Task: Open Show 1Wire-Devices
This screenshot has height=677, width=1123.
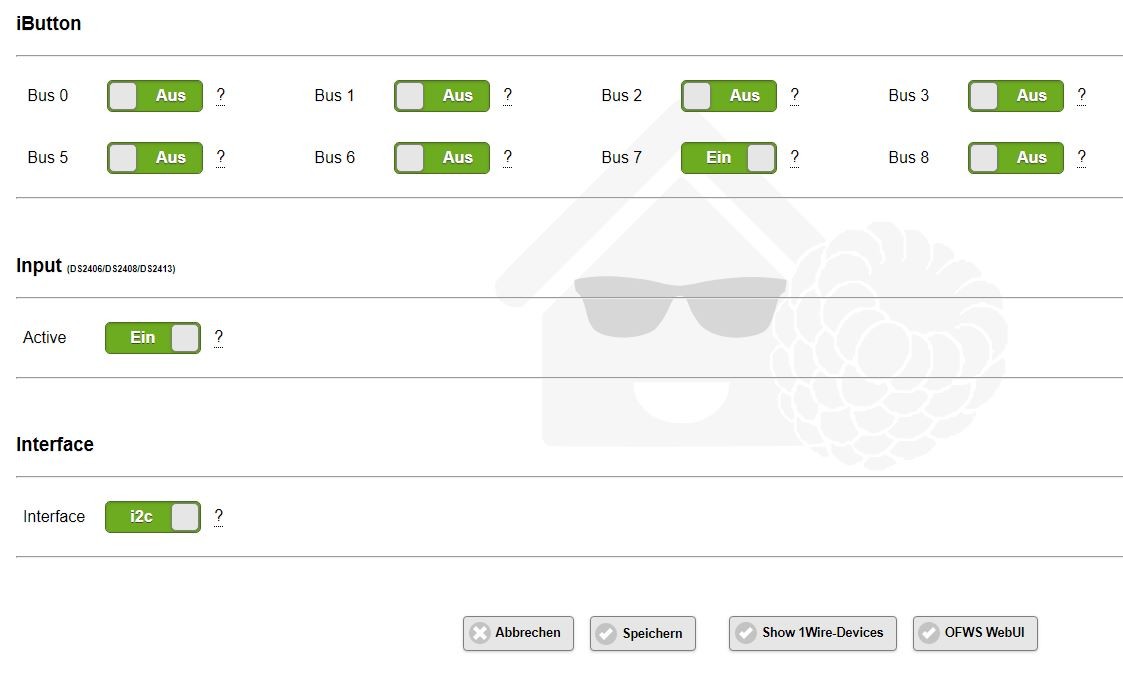Action: 812,633
